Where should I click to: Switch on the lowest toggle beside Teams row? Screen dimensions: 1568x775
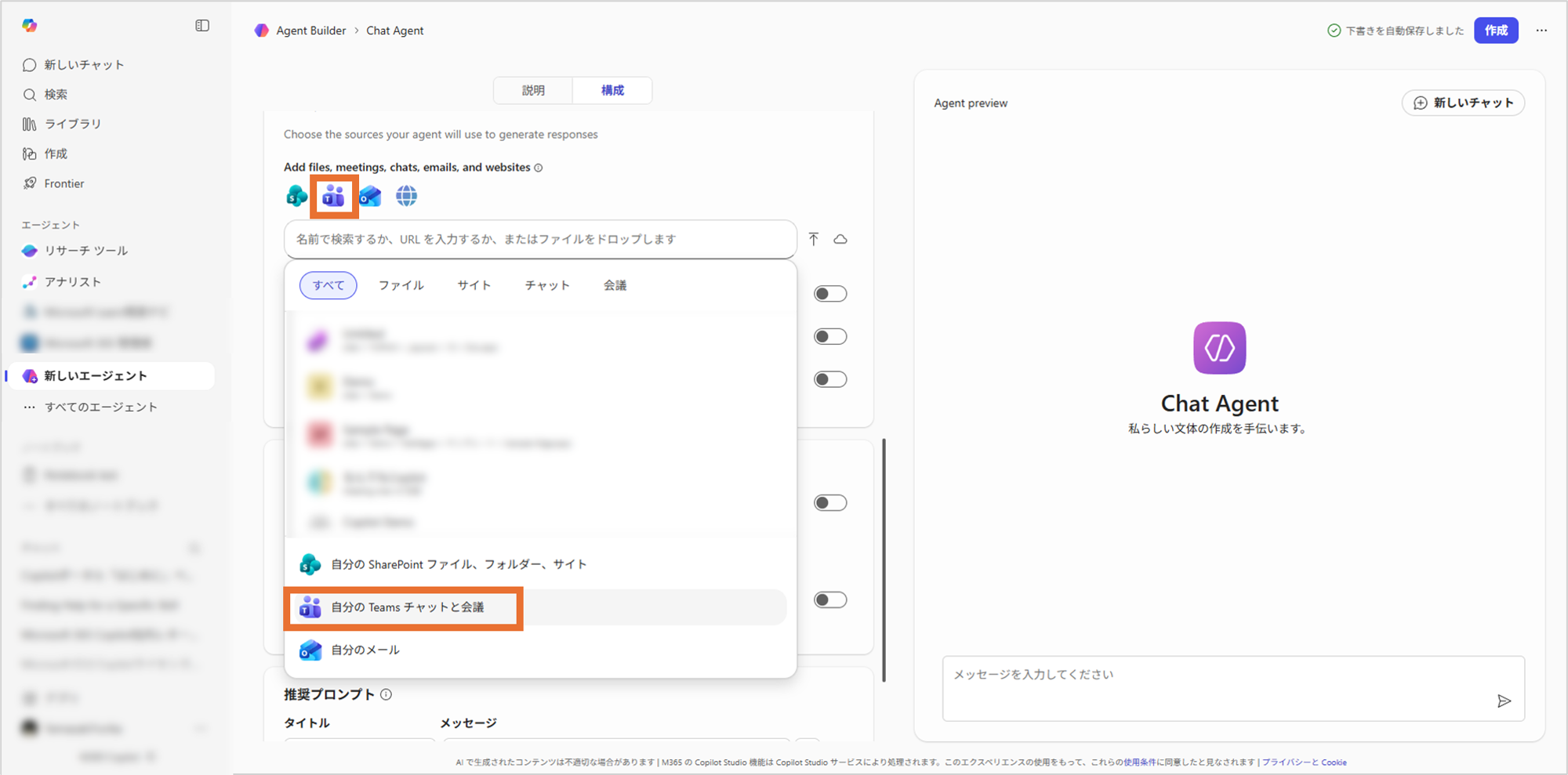(829, 600)
